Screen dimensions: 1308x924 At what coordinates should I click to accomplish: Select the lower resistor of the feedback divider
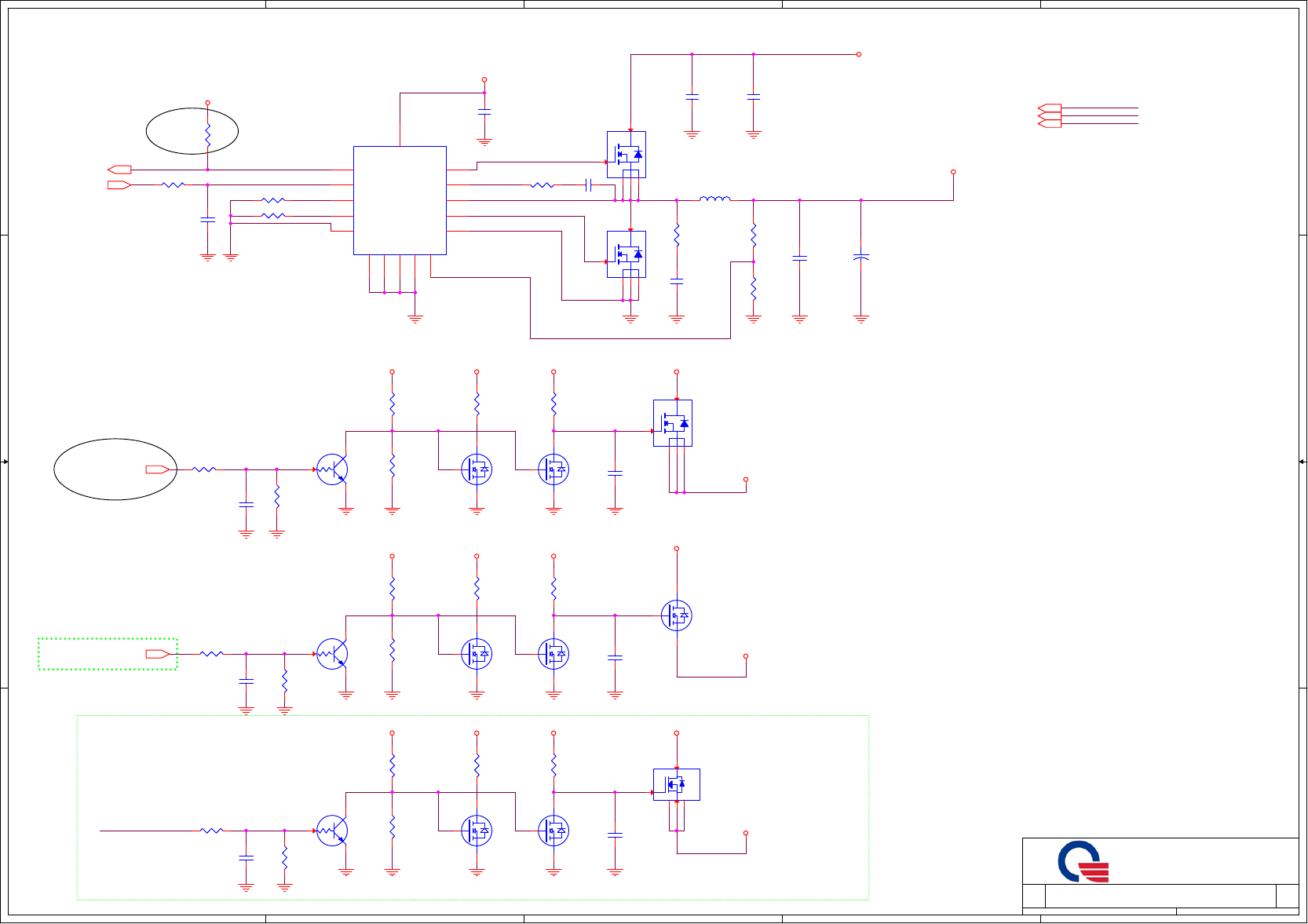click(754, 288)
